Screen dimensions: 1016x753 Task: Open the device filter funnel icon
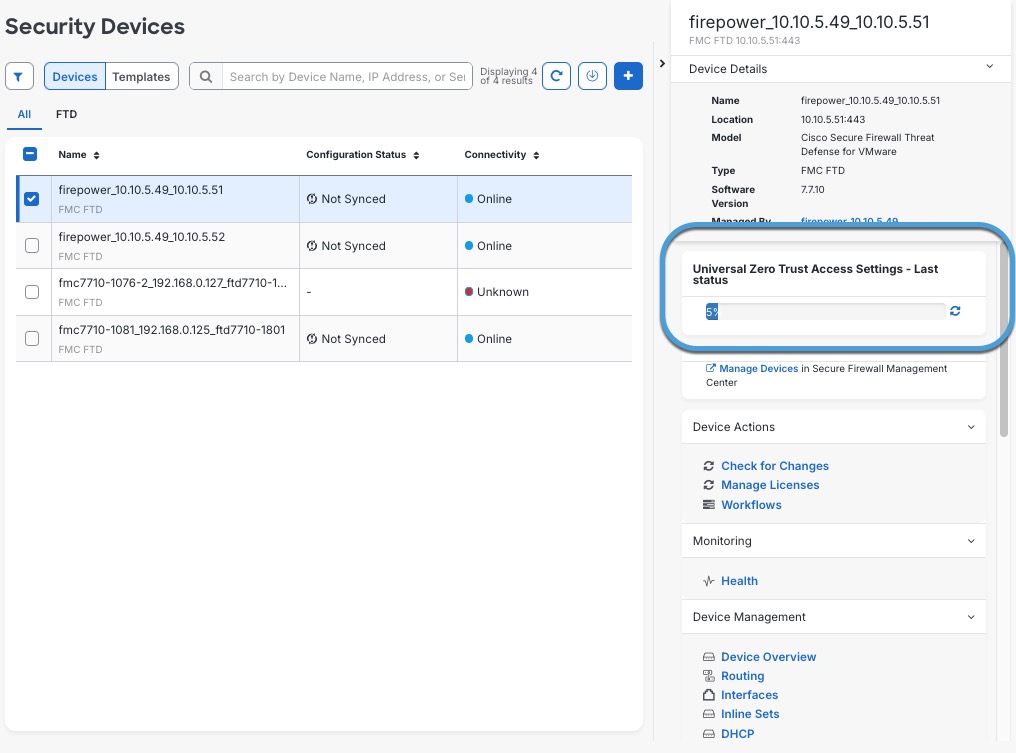point(20,76)
